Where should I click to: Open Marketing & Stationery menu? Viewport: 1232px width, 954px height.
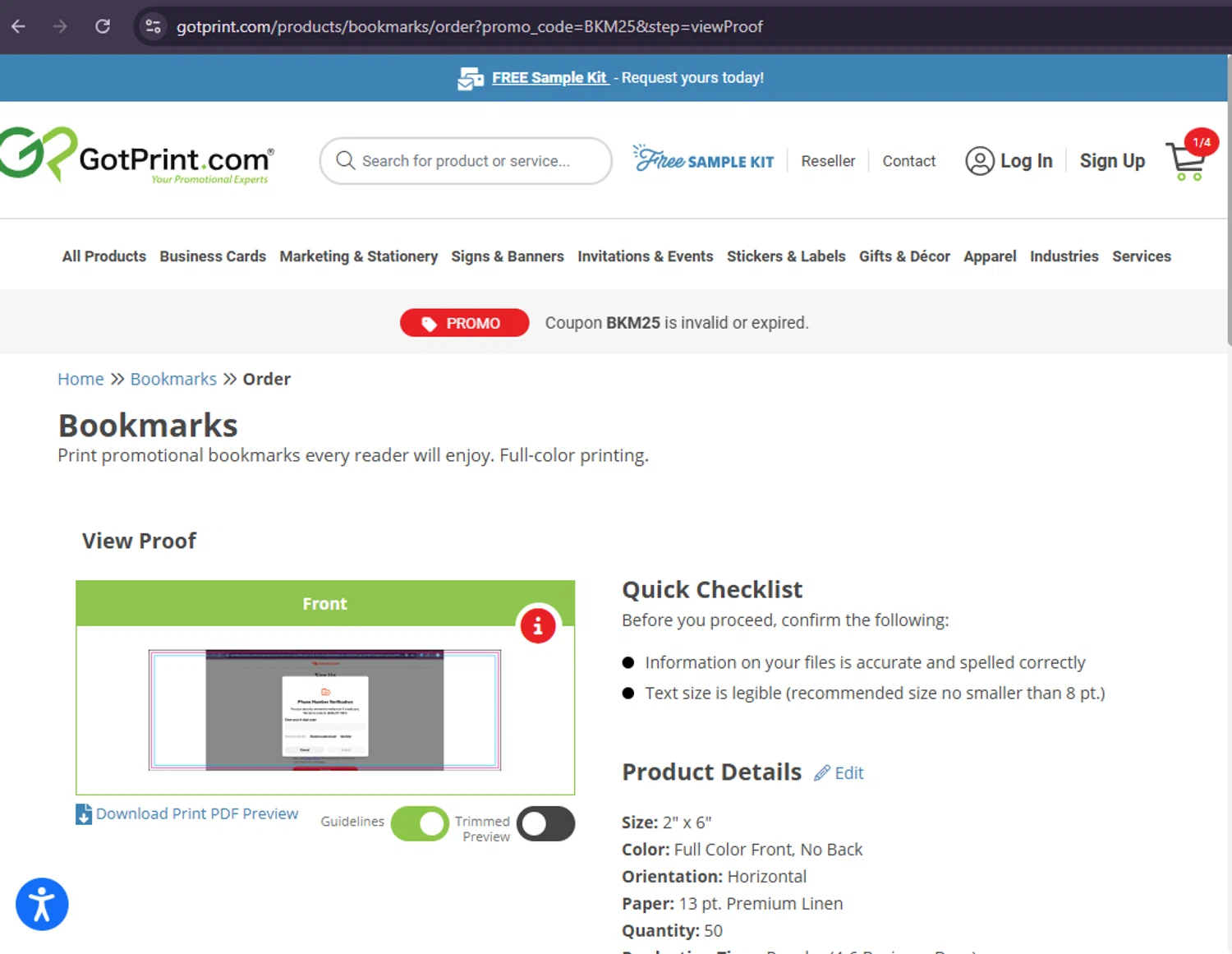point(359,256)
